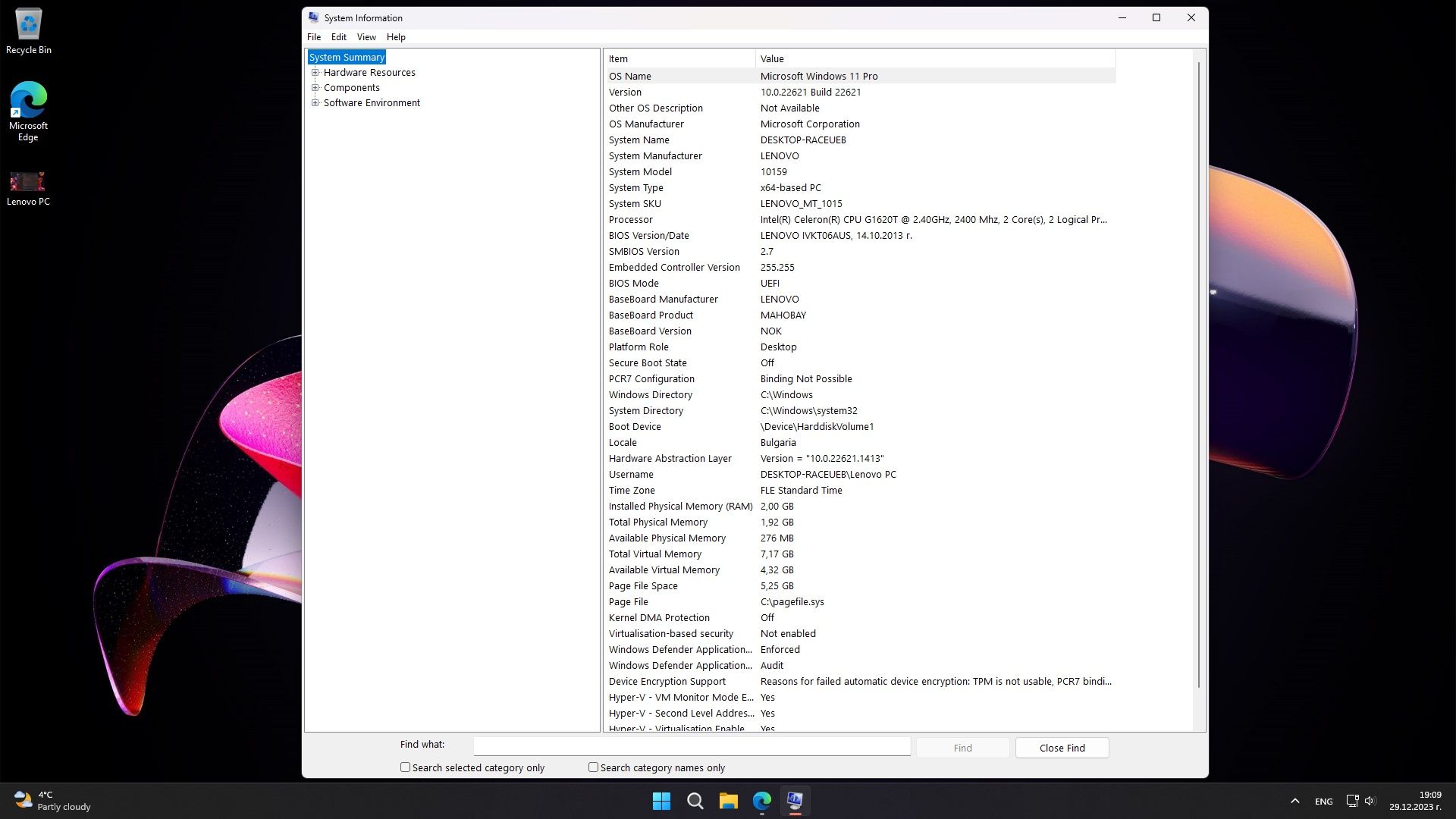Open the File menu
The image size is (1456, 819).
[314, 37]
